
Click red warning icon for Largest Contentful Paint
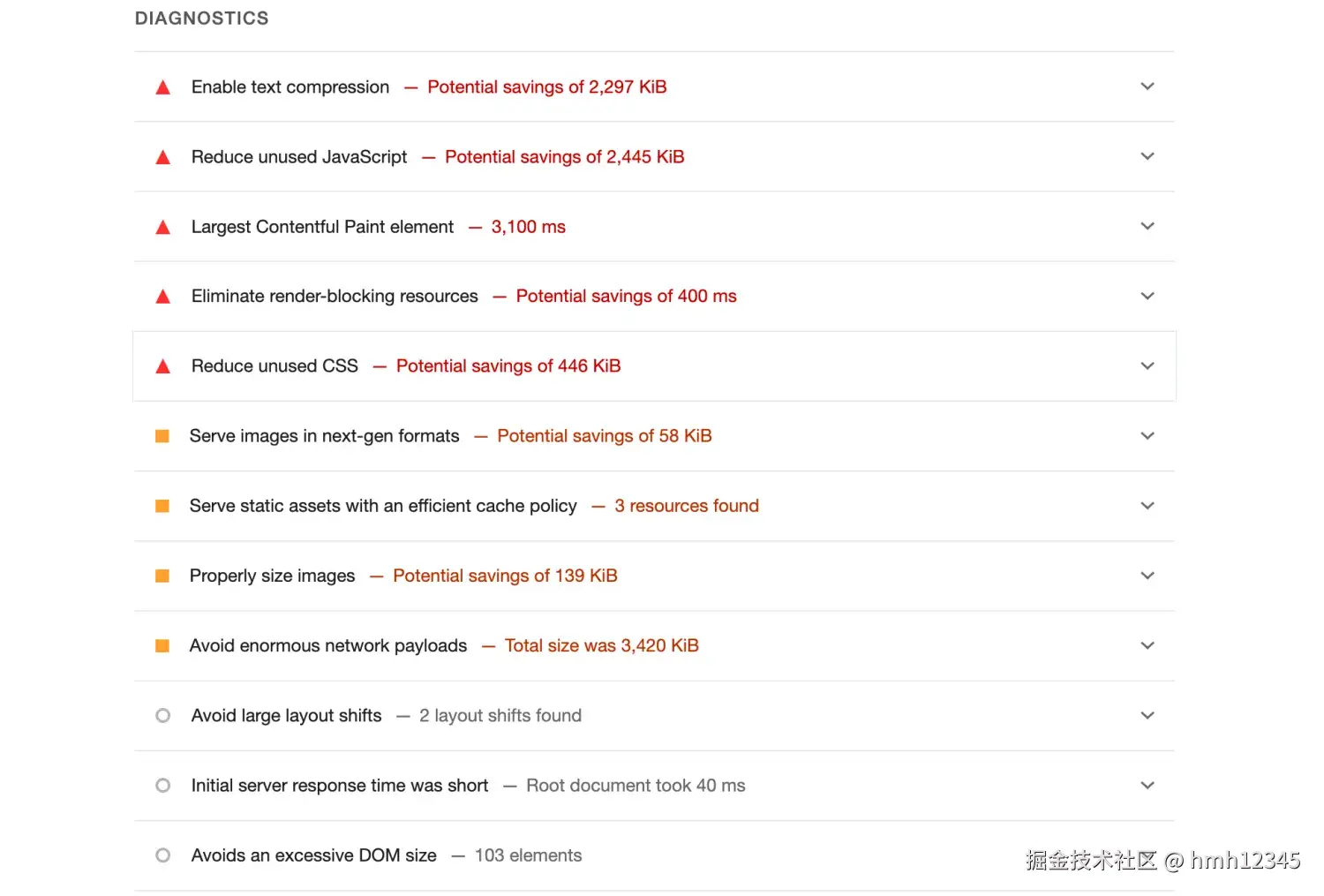(x=162, y=228)
